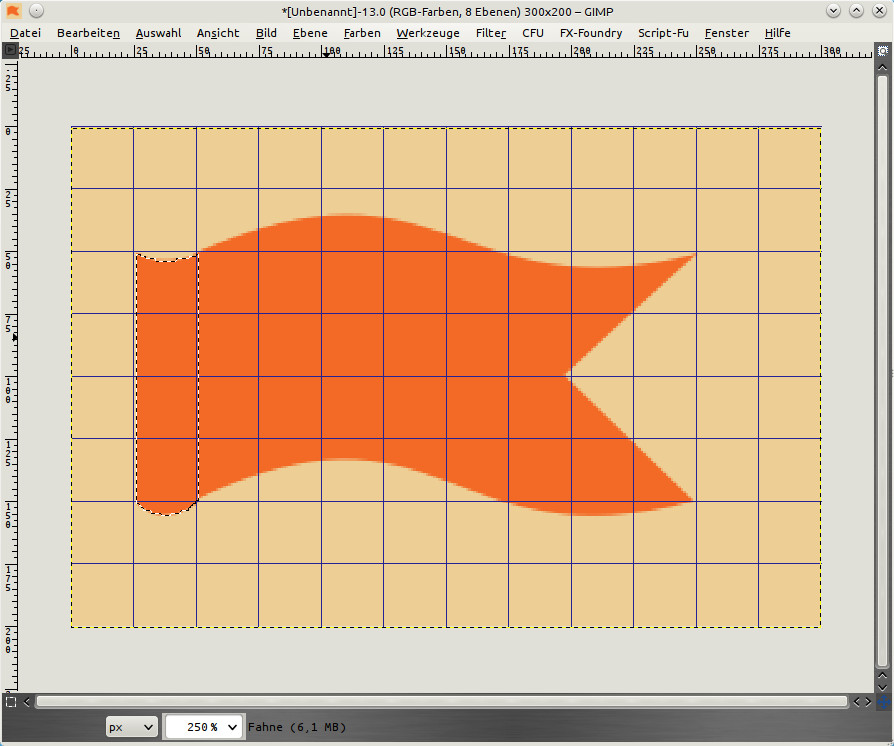Open the Script-Fu menu
894x746 pixels.
pyautogui.click(x=663, y=33)
